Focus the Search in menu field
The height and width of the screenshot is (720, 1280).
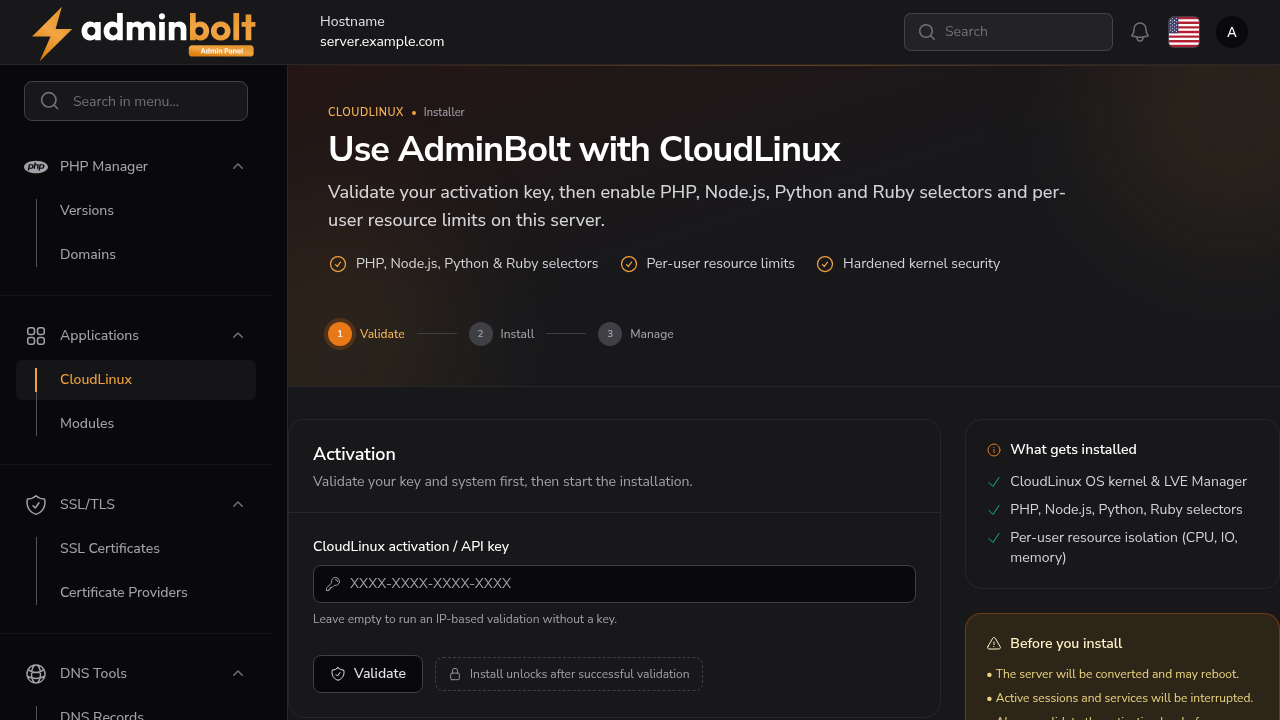tap(136, 101)
